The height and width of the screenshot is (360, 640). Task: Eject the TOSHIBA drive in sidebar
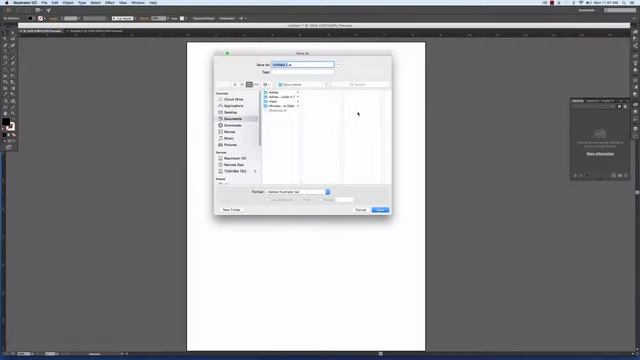click(x=256, y=171)
